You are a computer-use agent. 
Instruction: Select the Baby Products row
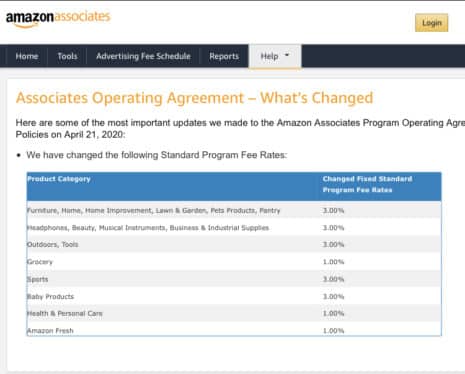pos(234,296)
